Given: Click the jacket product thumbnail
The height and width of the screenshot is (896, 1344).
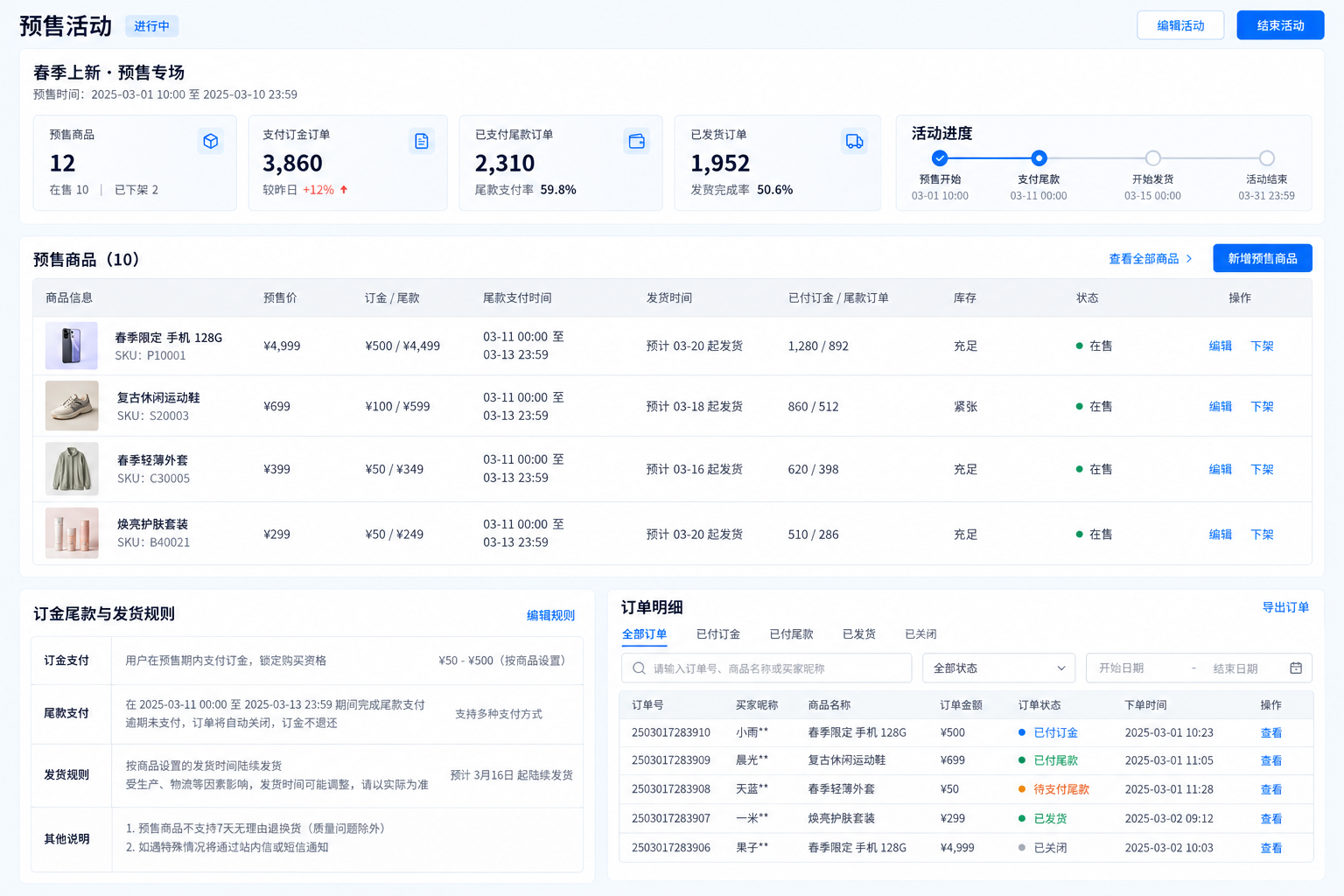Looking at the screenshot, I should pos(72,469).
